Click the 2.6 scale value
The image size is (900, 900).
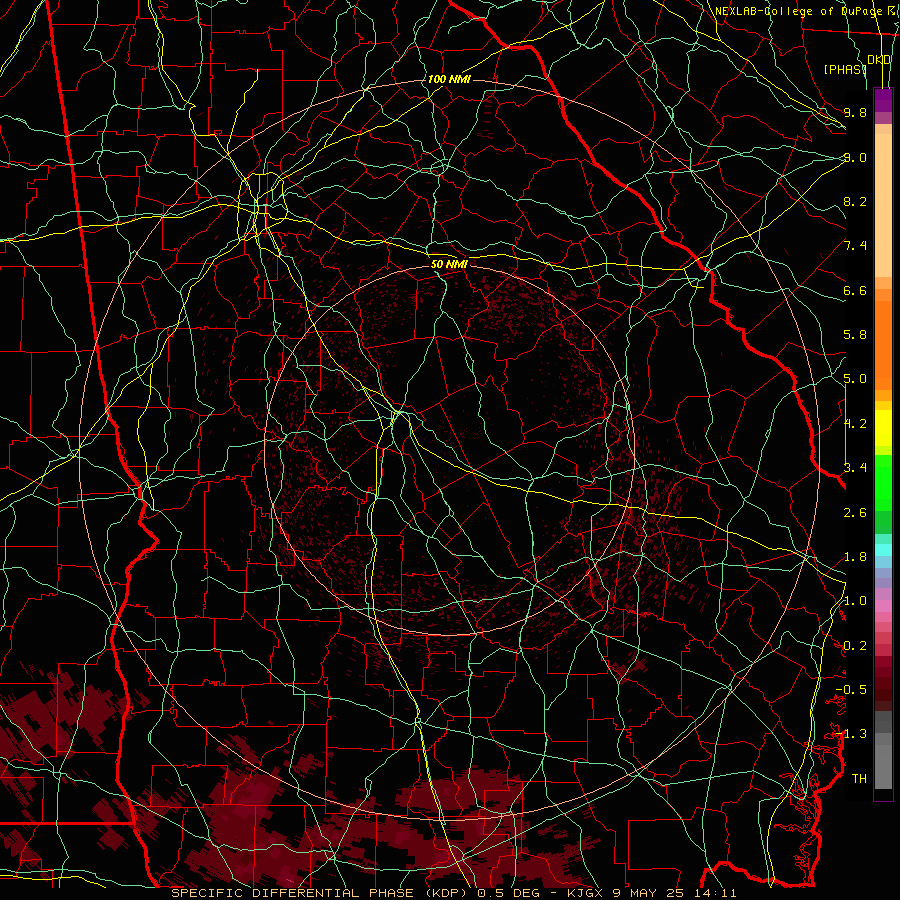point(855,513)
